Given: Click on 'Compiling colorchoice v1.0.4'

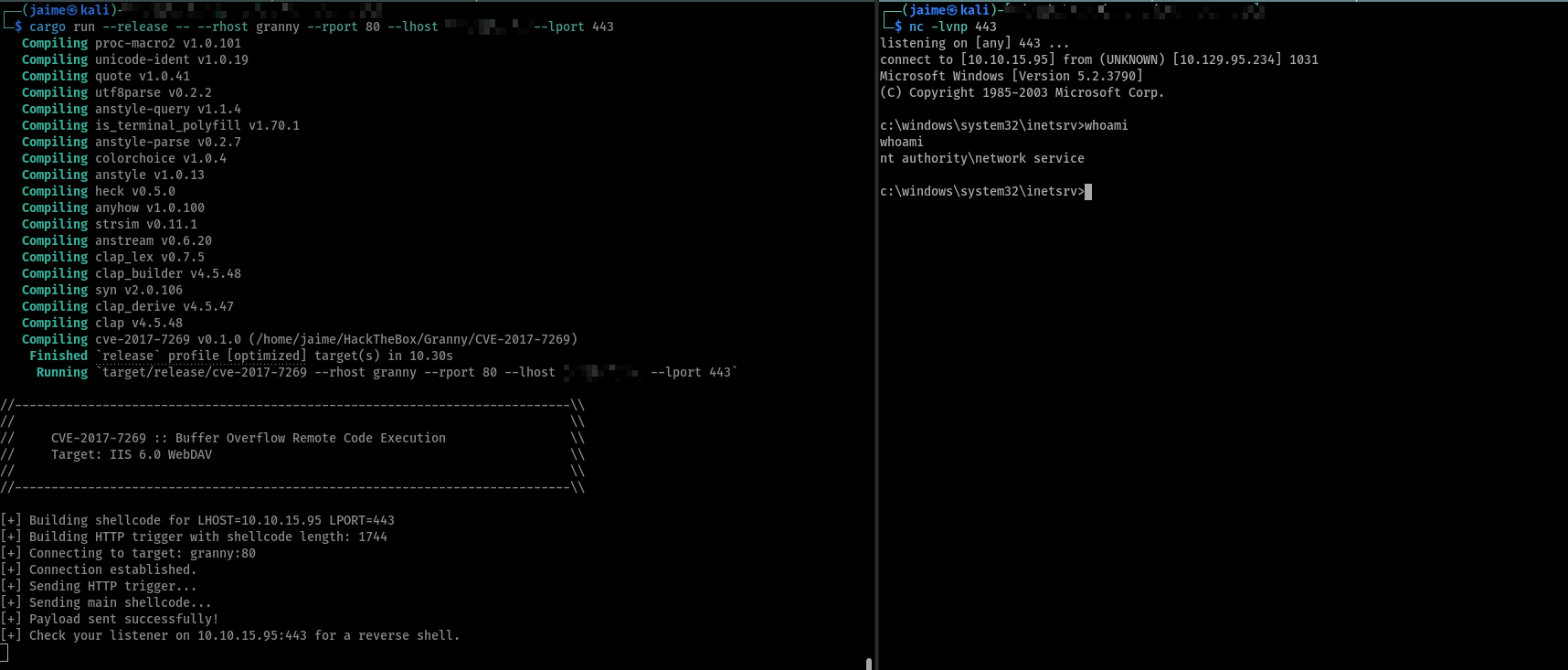Looking at the screenshot, I should (x=124, y=158).
